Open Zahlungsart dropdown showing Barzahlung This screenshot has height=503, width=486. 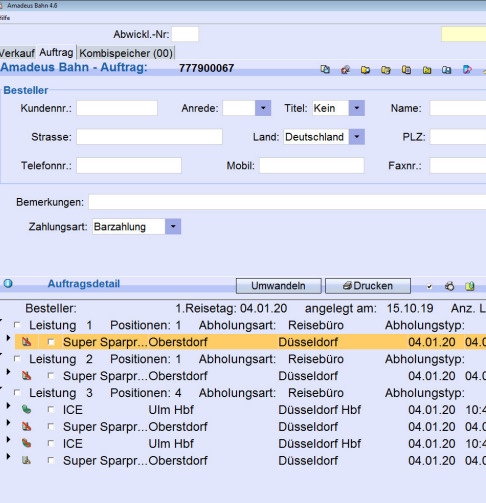(173, 227)
